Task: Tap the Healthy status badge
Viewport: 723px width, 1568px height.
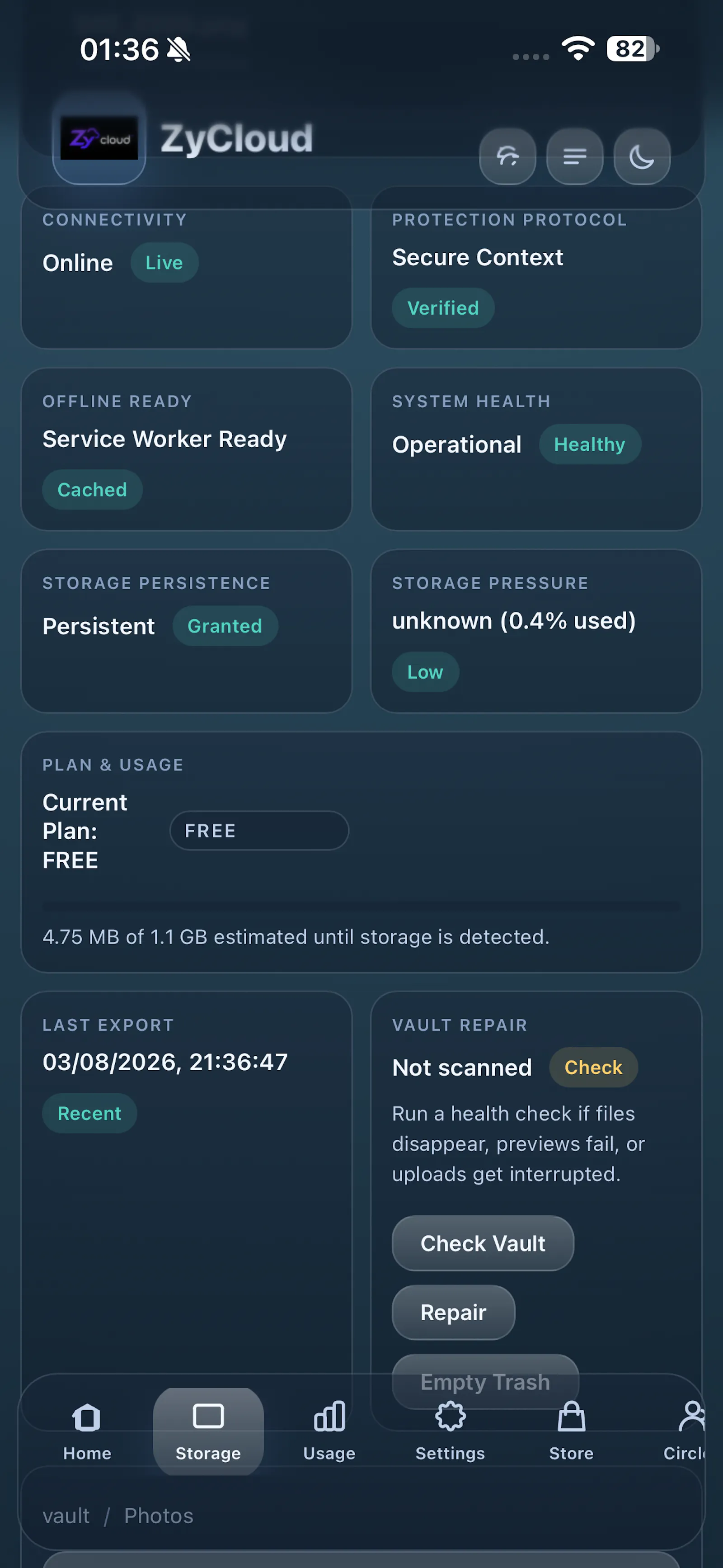Action: 590,444
